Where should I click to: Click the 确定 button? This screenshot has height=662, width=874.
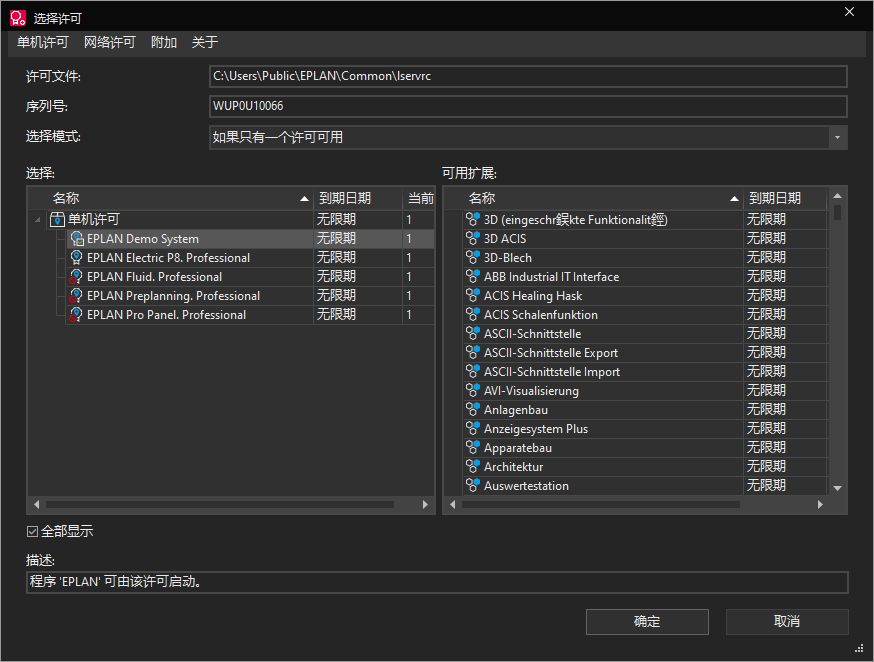click(x=647, y=622)
